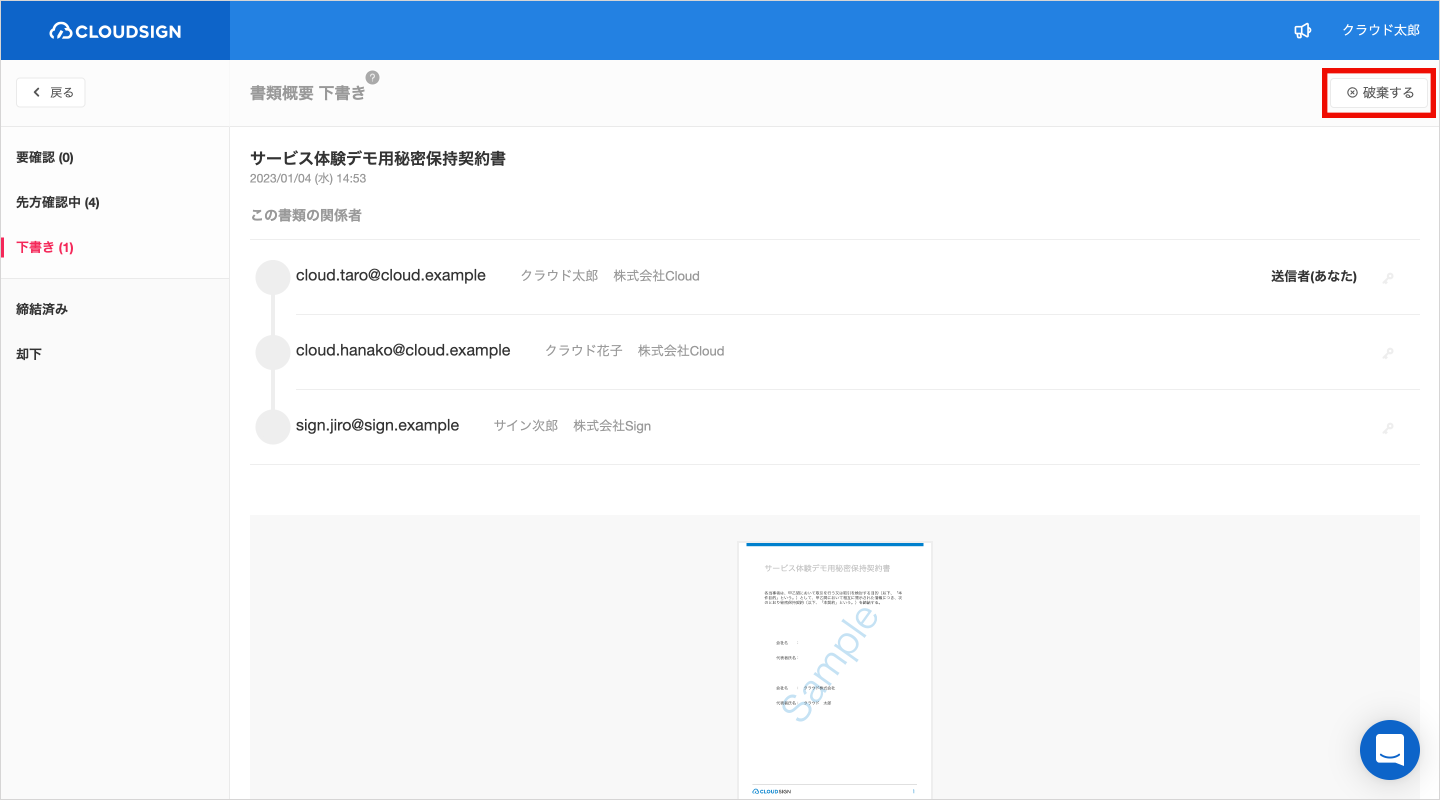Screen dimensions: 1440x800
Task: Click the key icon for cloud.taro@cloud.example
Action: (x=1388, y=278)
